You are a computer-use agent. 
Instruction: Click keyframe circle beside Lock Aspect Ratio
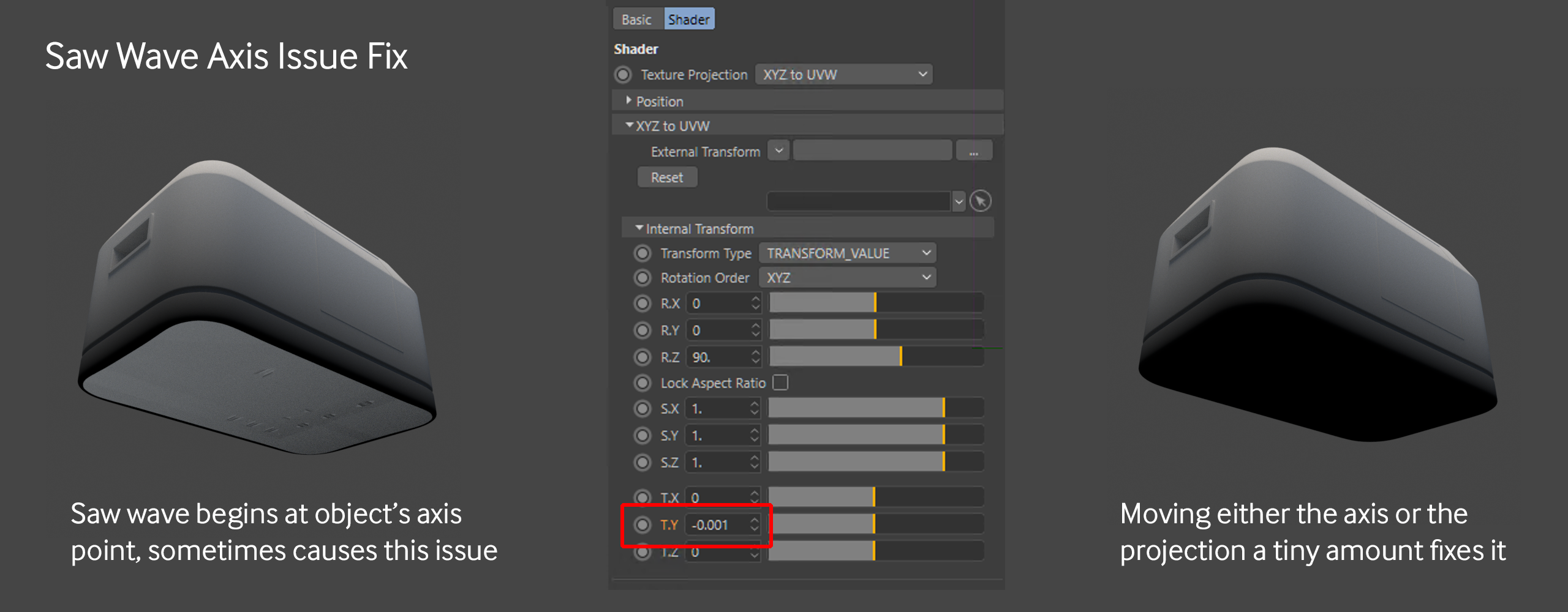pyautogui.click(x=642, y=383)
